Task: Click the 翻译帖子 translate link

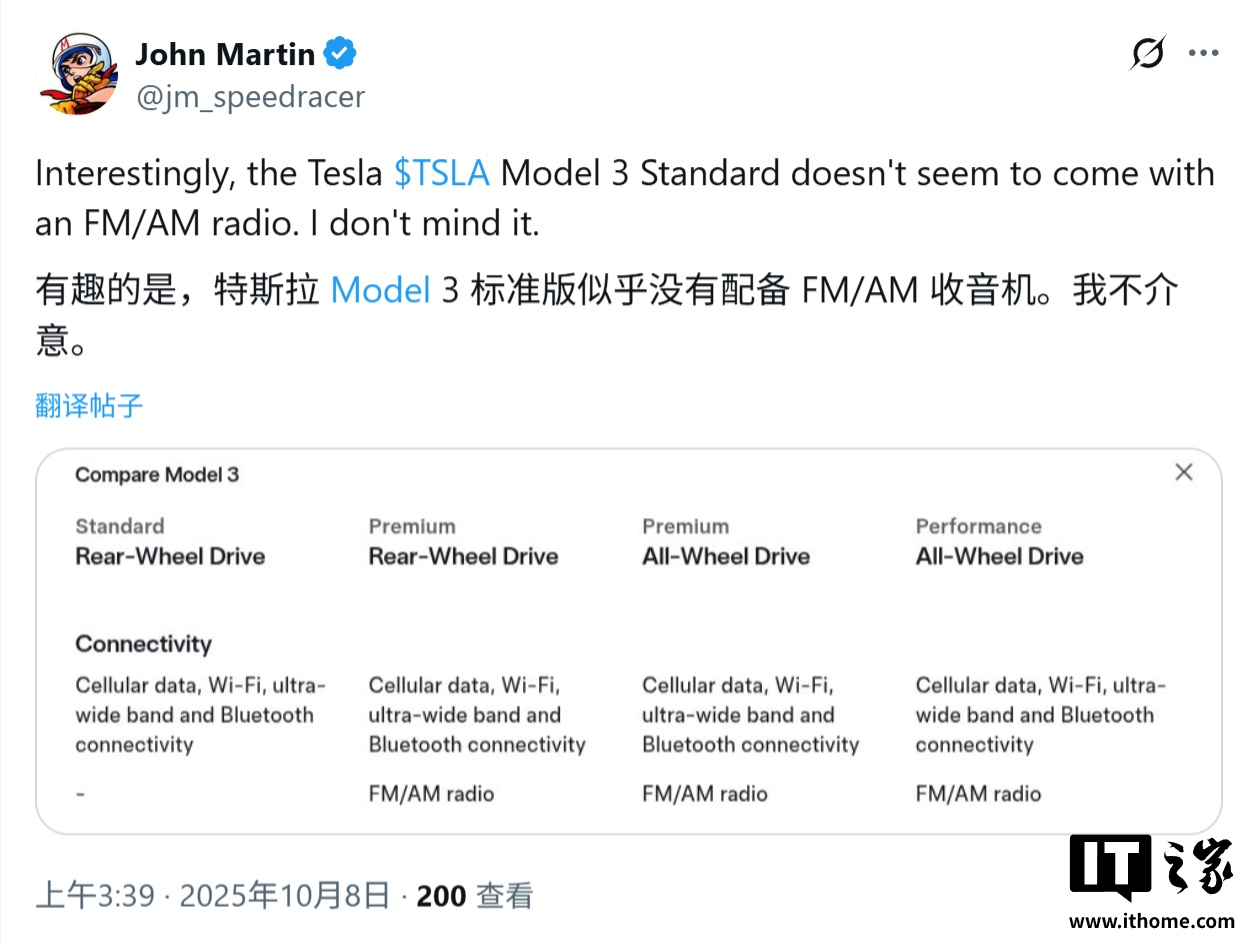Action: tap(89, 406)
